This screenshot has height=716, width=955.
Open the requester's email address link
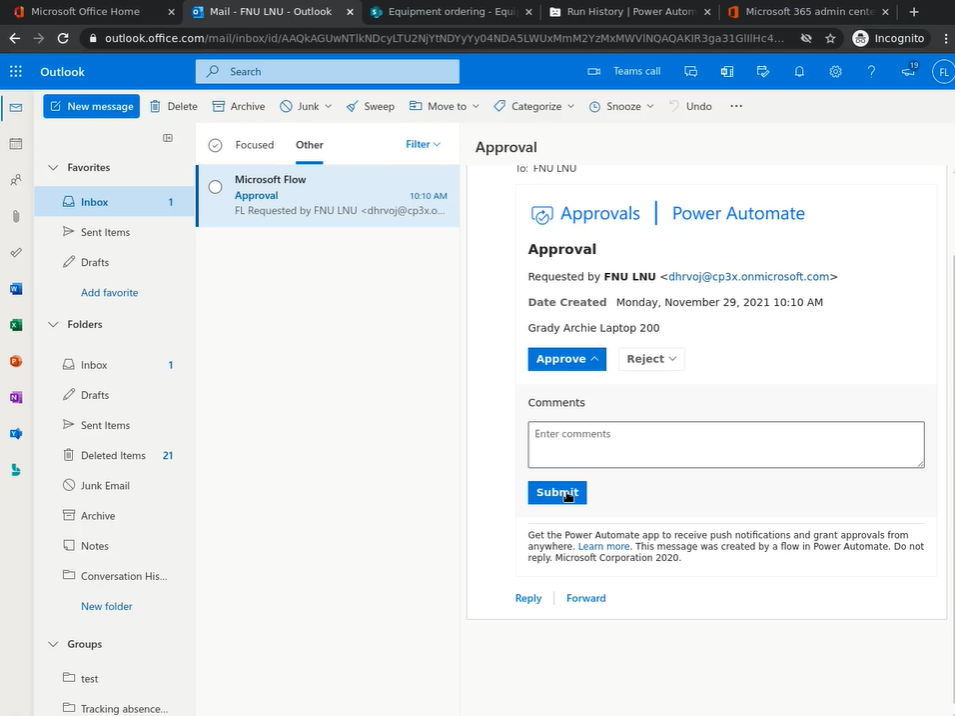tap(749, 276)
